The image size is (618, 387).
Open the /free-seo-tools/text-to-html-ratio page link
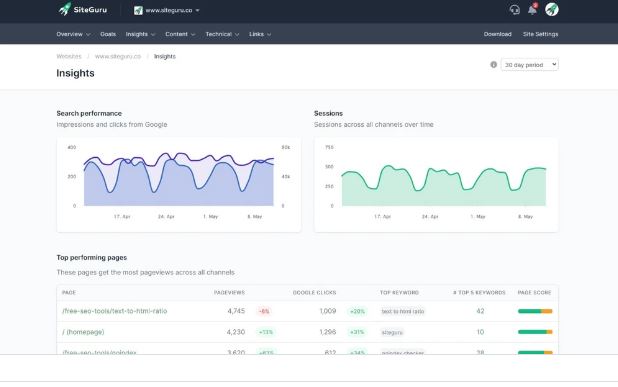click(x=115, y=311)
